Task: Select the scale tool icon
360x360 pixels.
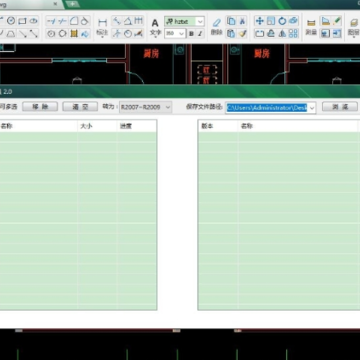Action: pyautogui.click(x=271, y=21)
